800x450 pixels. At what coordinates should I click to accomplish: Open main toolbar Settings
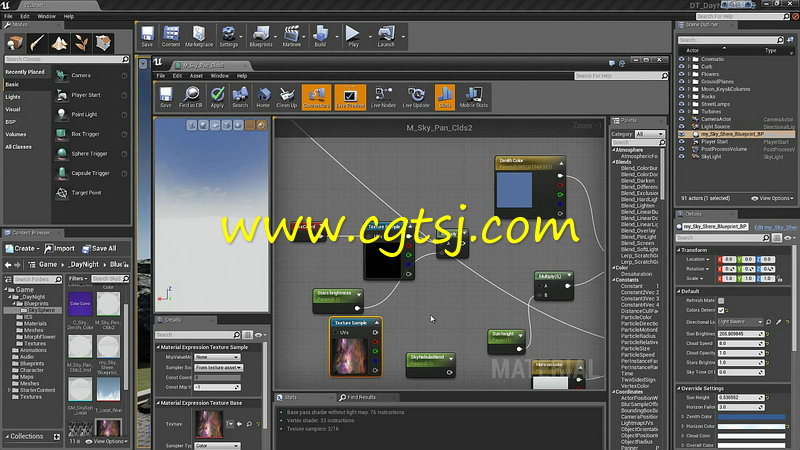pos(228,37)
